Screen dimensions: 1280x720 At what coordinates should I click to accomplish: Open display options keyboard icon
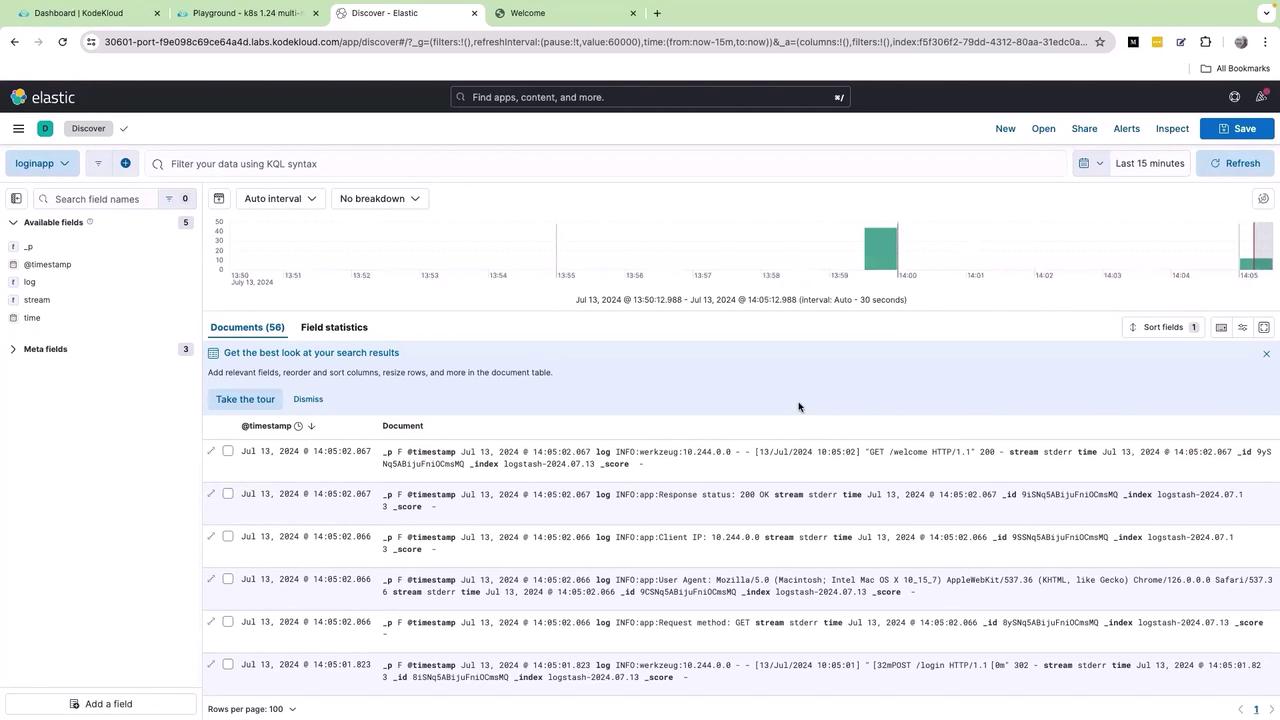1221,327
